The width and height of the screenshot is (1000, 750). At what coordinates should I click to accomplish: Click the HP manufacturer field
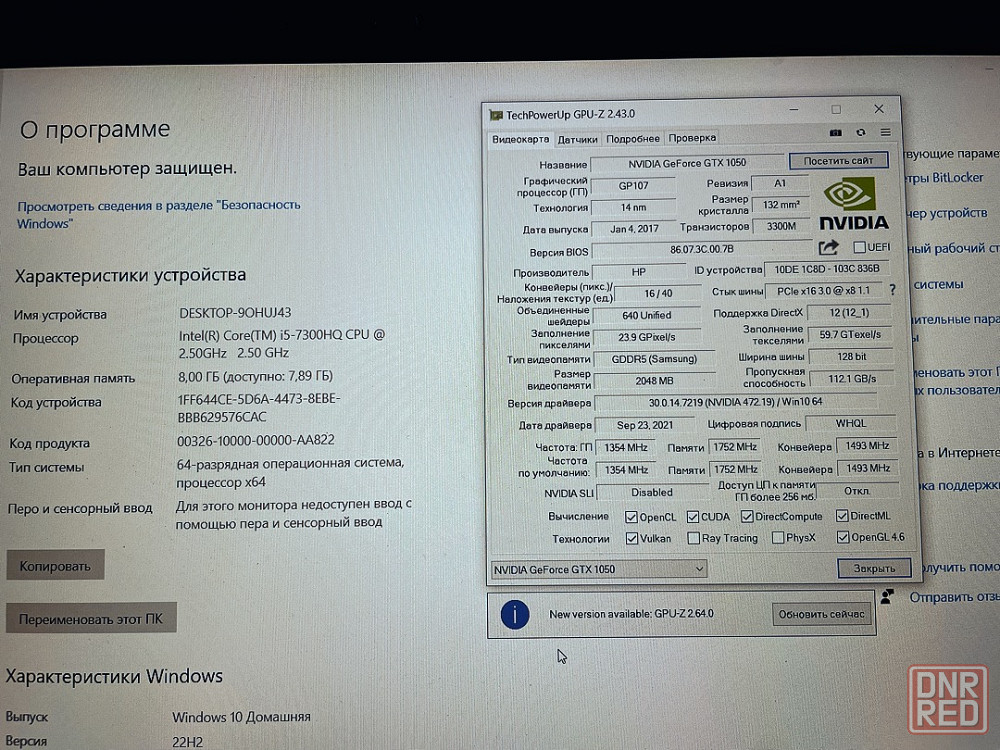(x=638, y=272)
